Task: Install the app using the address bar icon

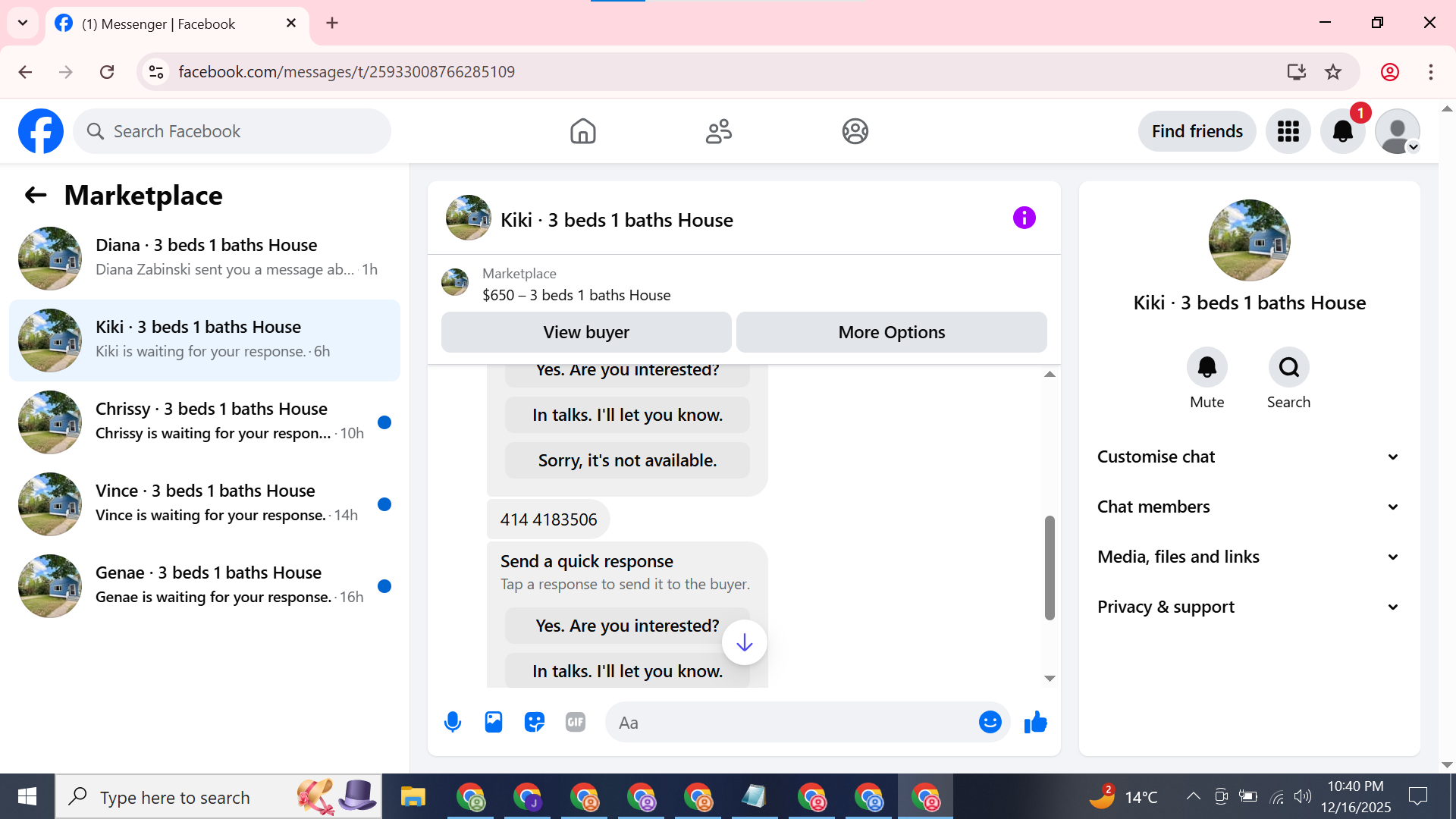Action: pos(1296,72)
